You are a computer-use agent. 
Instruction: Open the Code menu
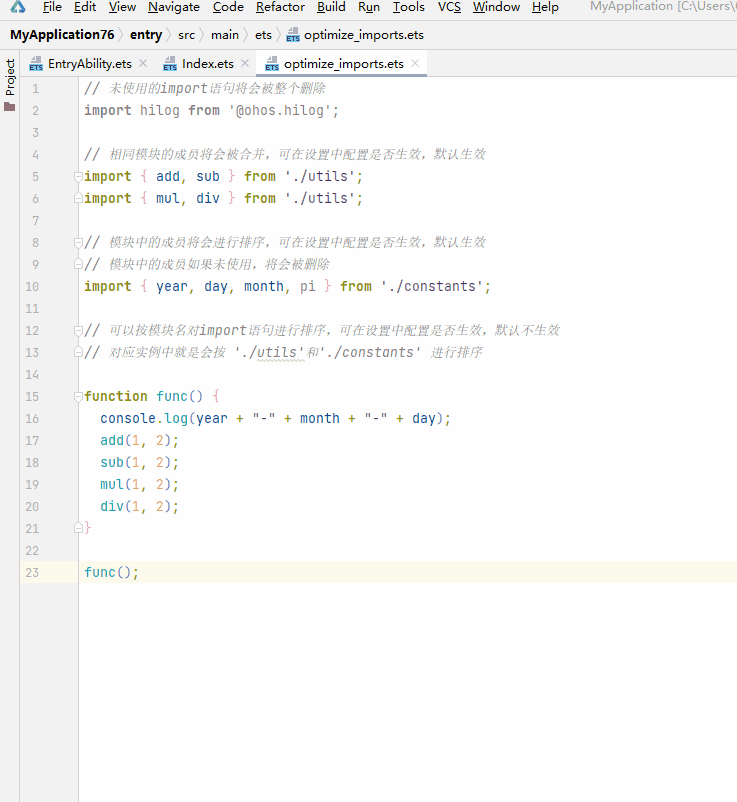[228, 7]
